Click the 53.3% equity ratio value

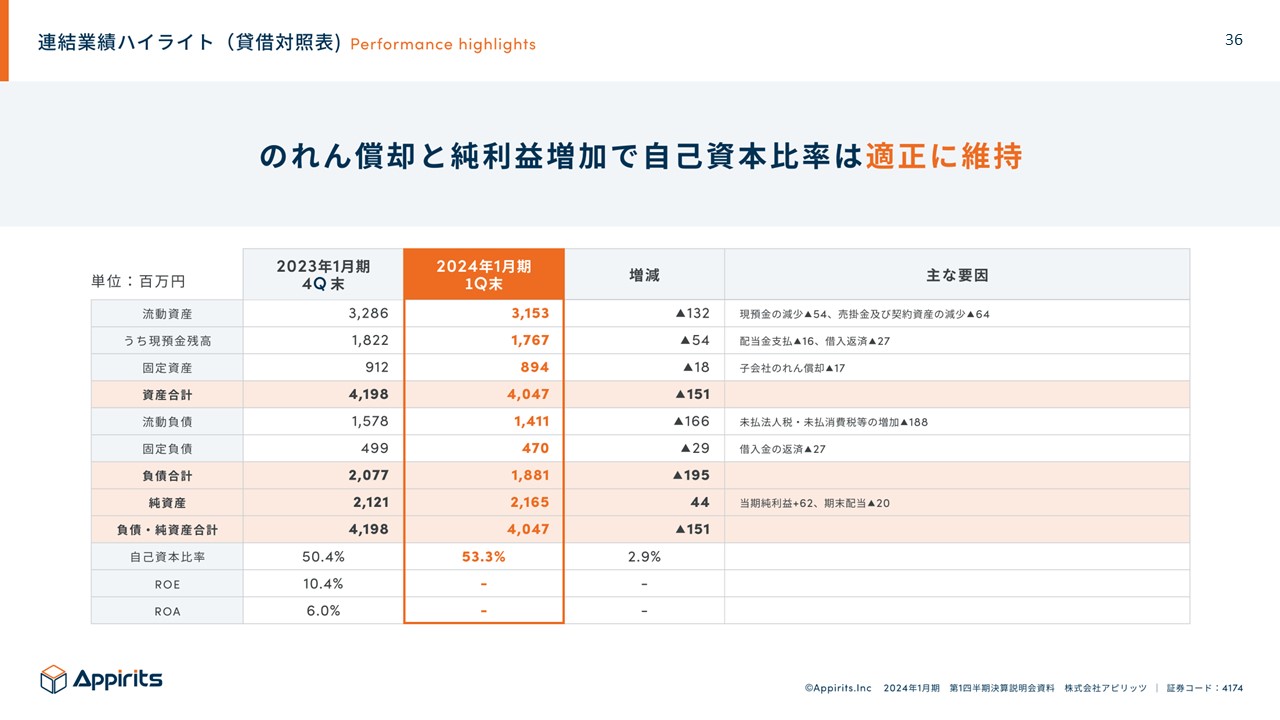coord(483,557)
